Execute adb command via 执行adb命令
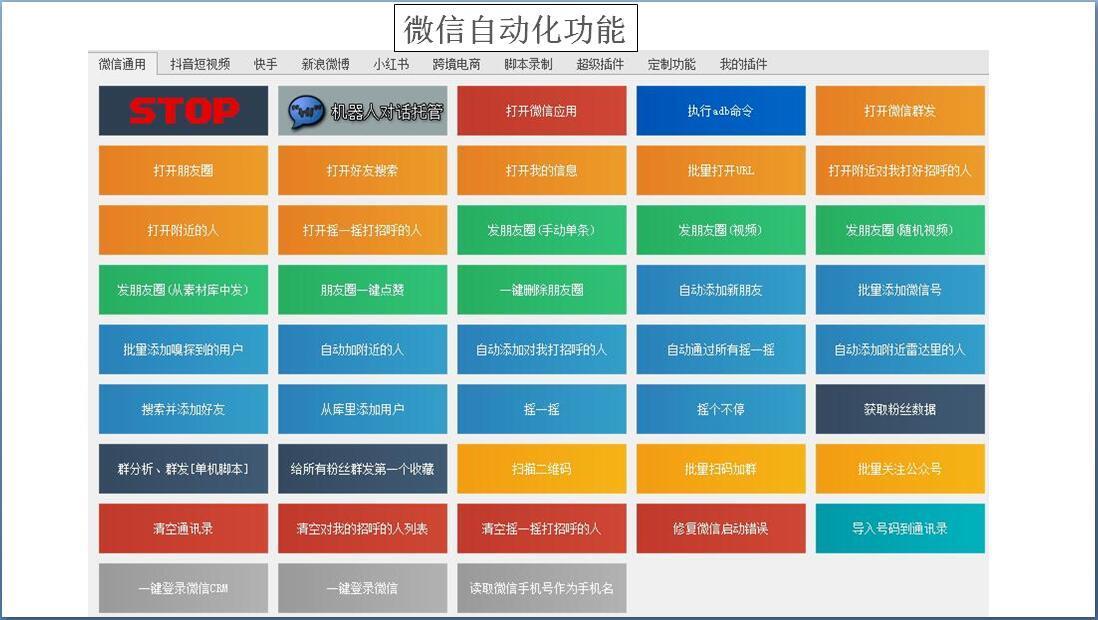 pos(721,111)
